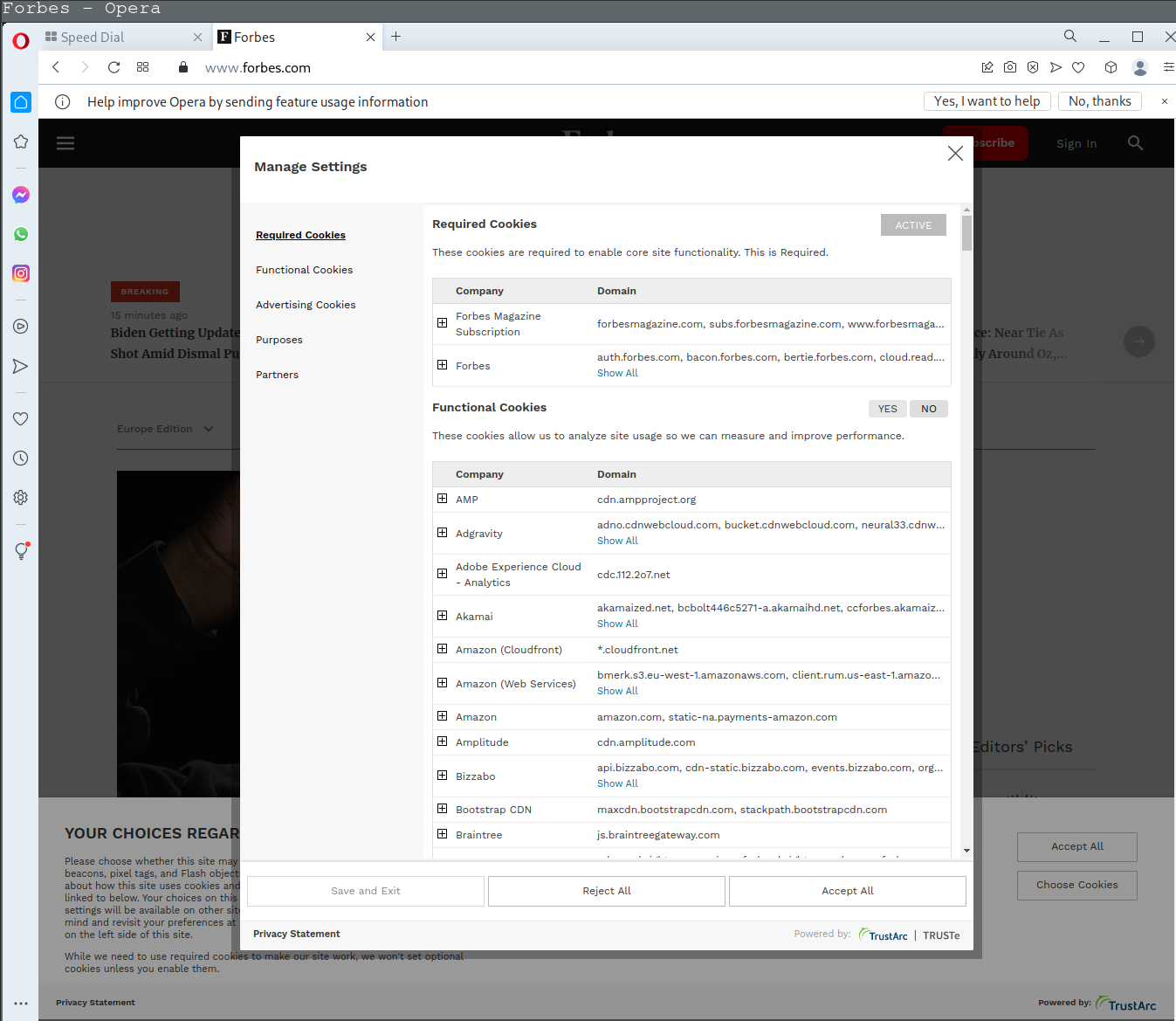Open My Flow via the paper plane icon
This screenshot has width=1176, height=1021.
(1056, 67)
